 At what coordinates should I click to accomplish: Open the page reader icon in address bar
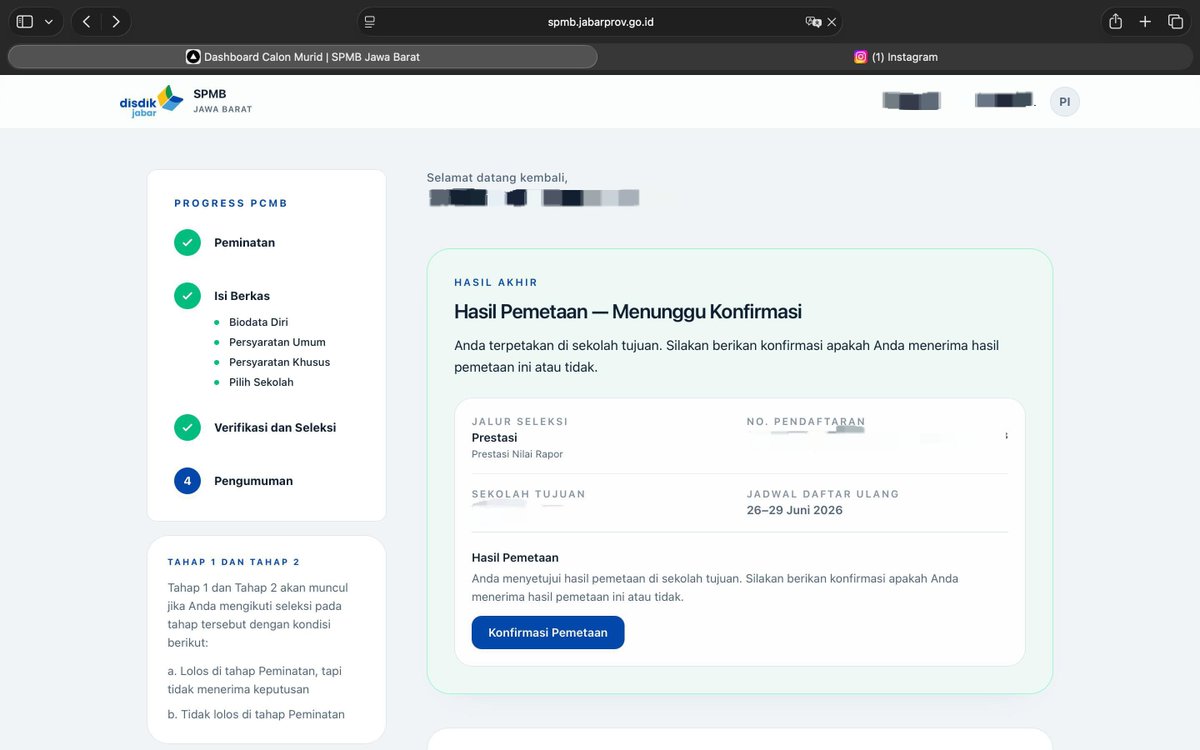(369, 21)
